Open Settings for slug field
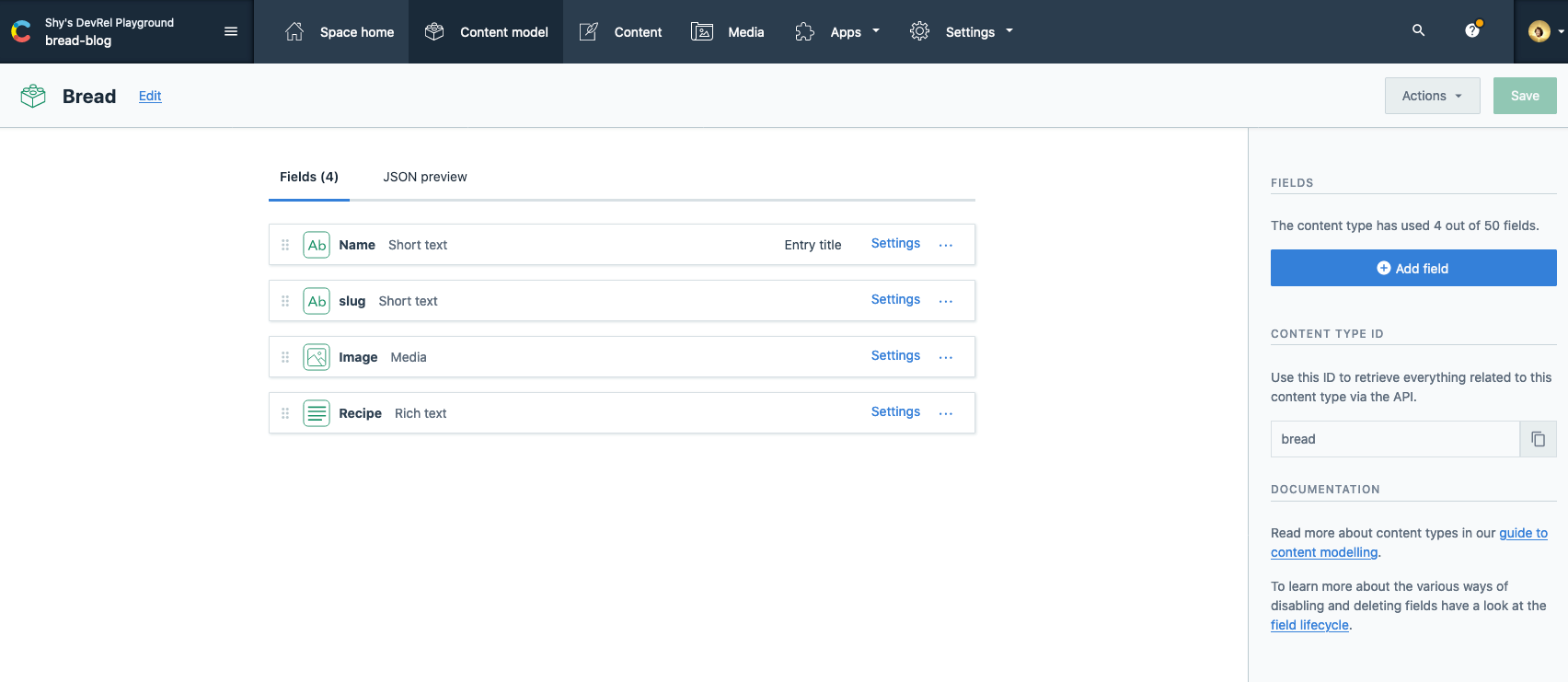Image resolution: width=1568 pixels, height=682 pixels. [895, 299]
